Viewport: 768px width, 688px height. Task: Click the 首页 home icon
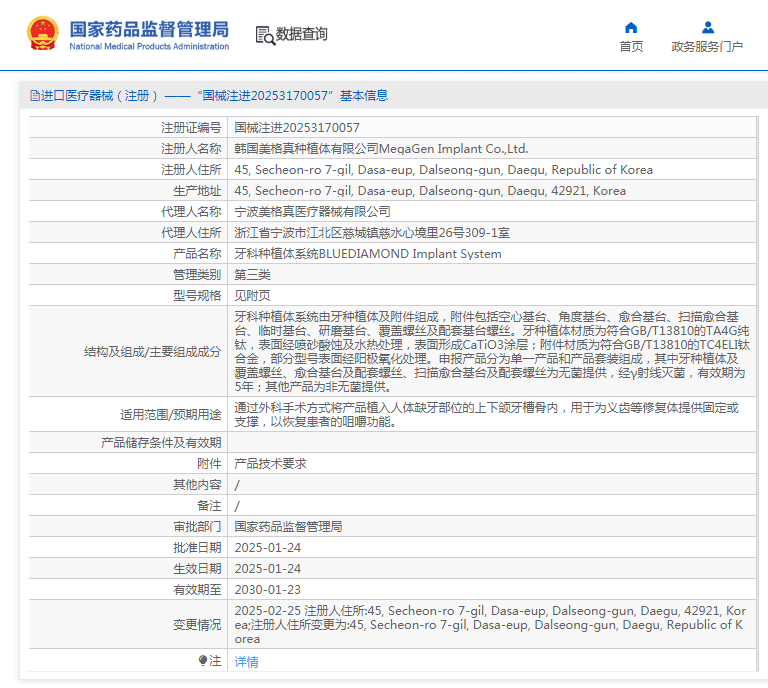click(x=631, y=27)
